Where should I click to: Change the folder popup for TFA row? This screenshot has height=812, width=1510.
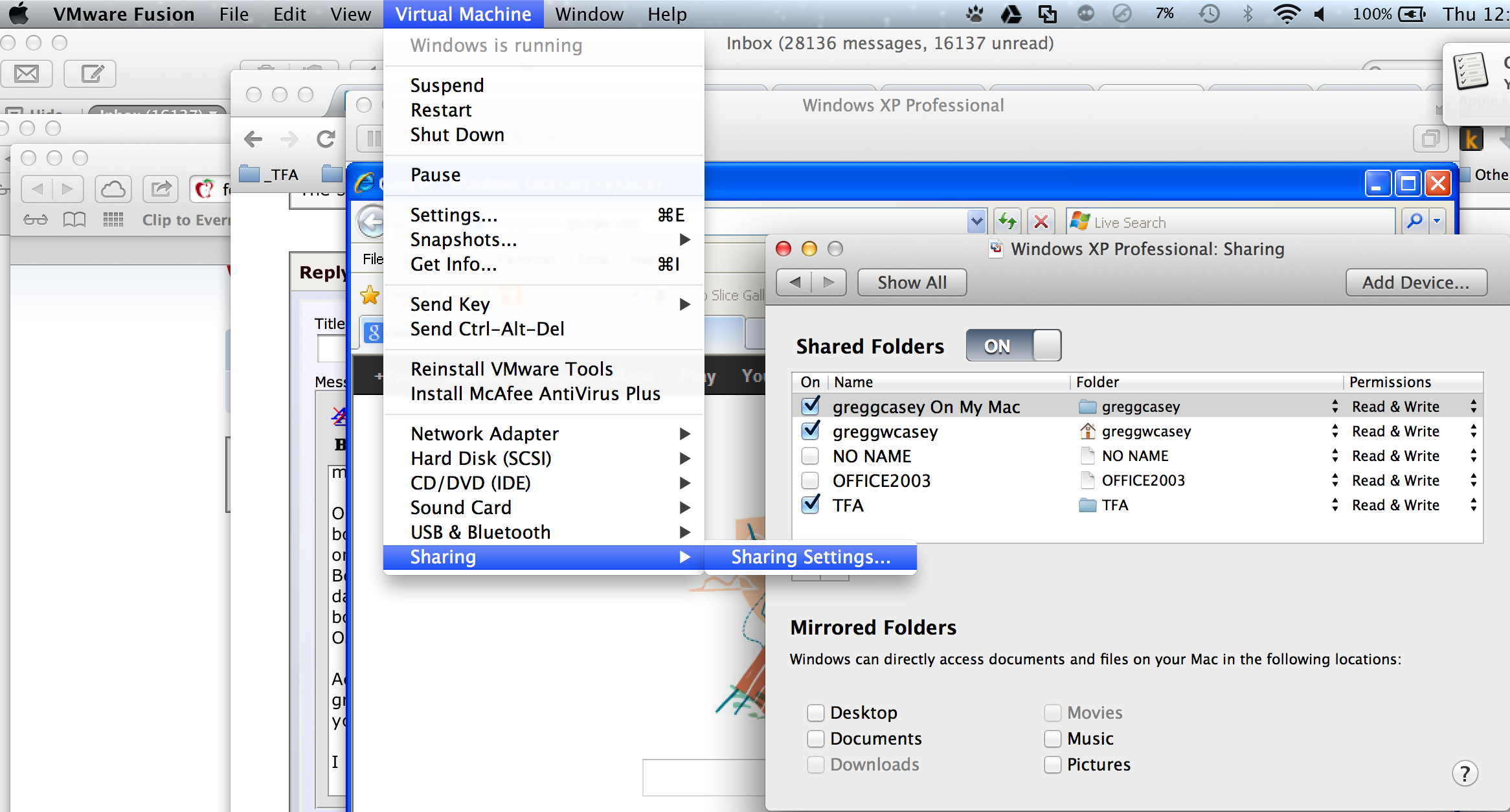pos(1208,505)
